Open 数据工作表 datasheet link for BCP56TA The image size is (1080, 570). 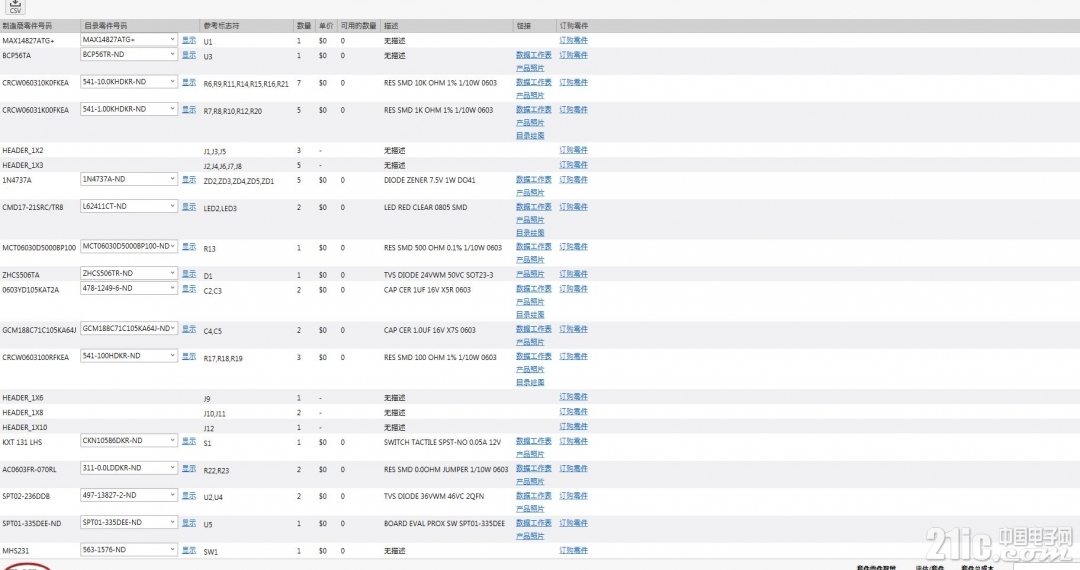pos(534,55)
